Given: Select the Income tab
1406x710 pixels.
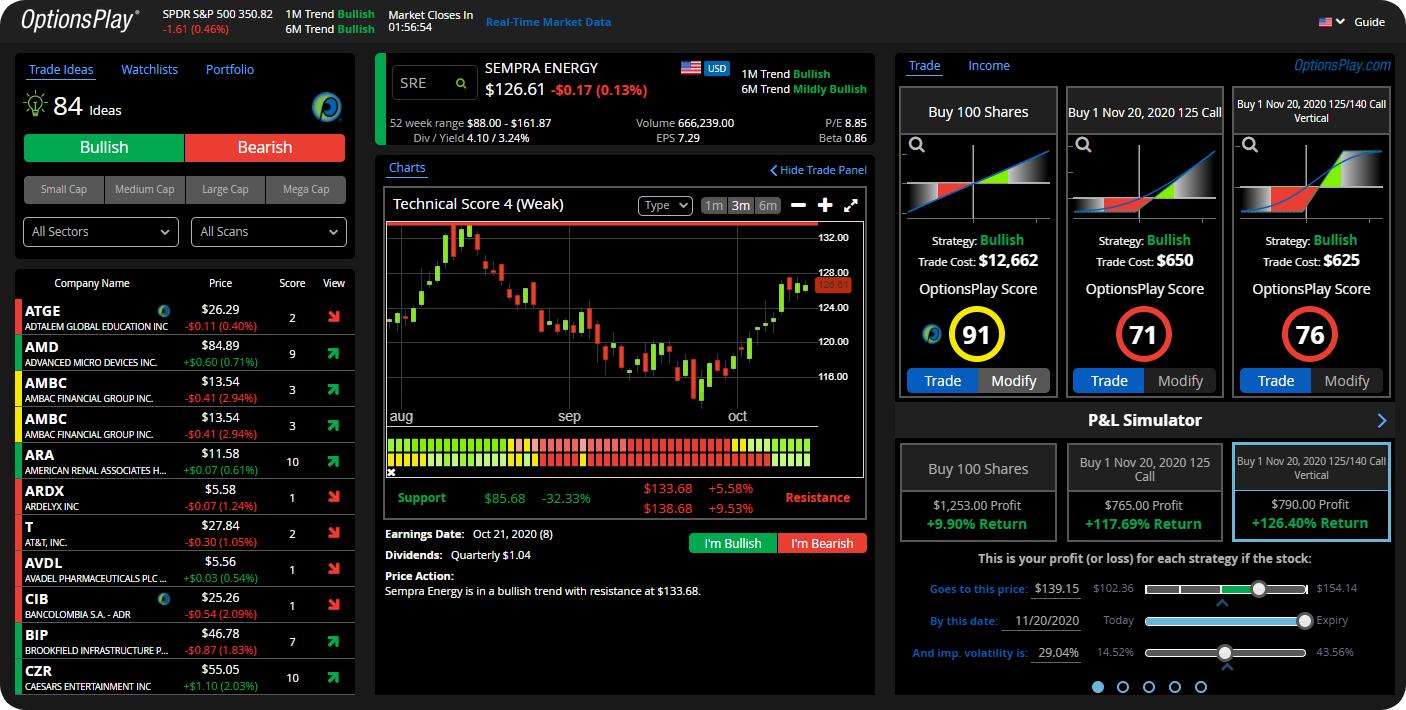Looking at the screenshot, I should (x=989, y=66).
